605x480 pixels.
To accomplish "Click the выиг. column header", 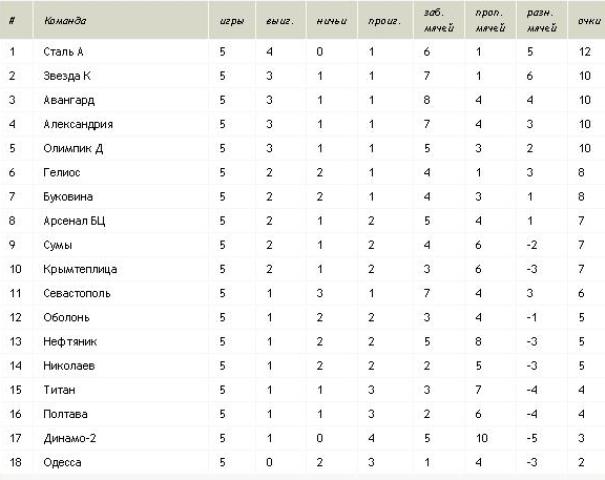I will tap(280, 21).
